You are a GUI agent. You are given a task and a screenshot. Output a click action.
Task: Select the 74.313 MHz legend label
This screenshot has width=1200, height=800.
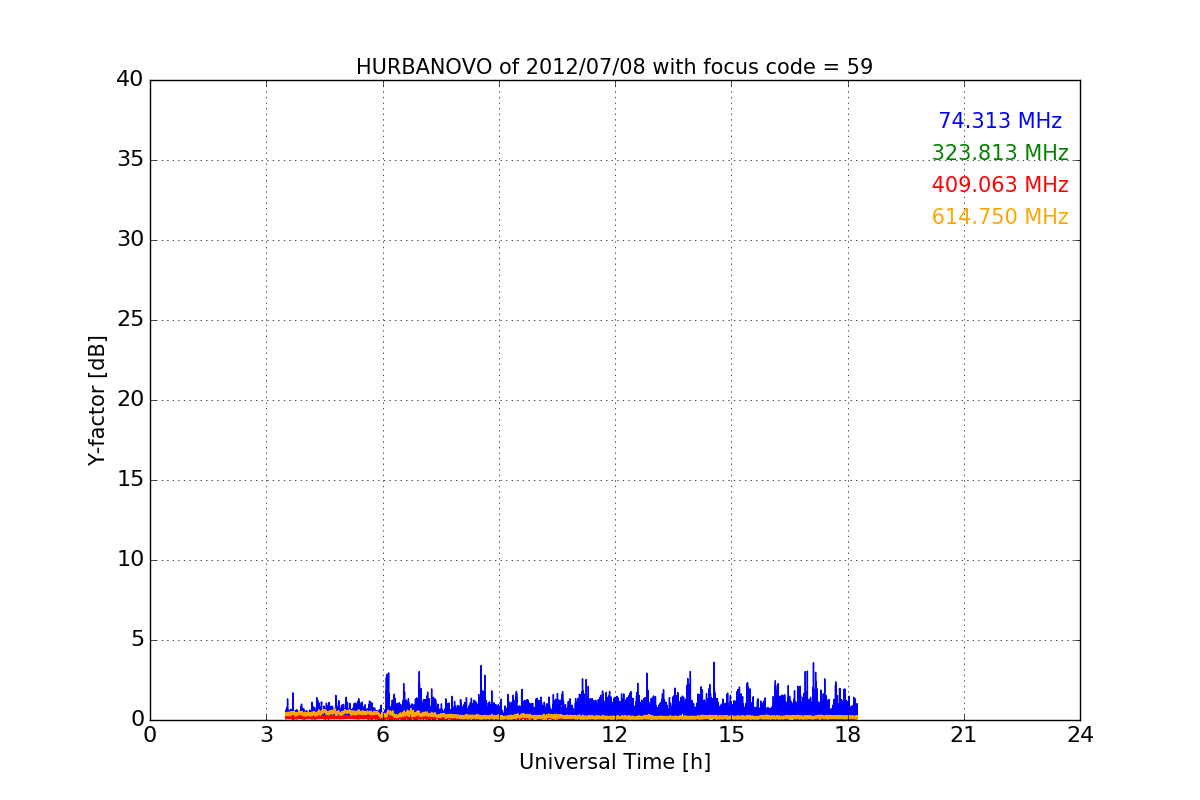(1000, 121)
